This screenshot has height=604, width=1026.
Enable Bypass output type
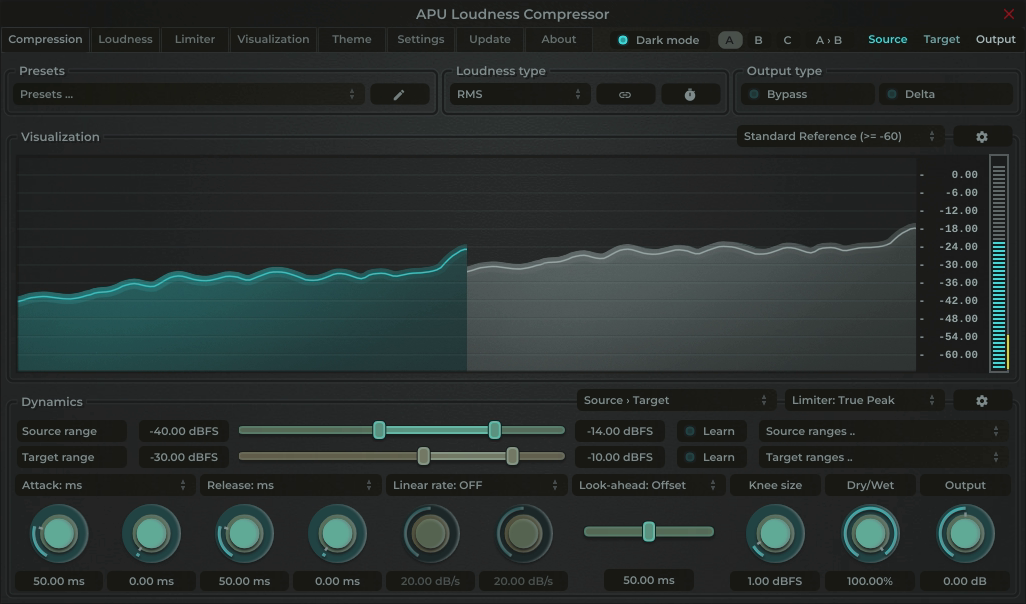[807, 94]
